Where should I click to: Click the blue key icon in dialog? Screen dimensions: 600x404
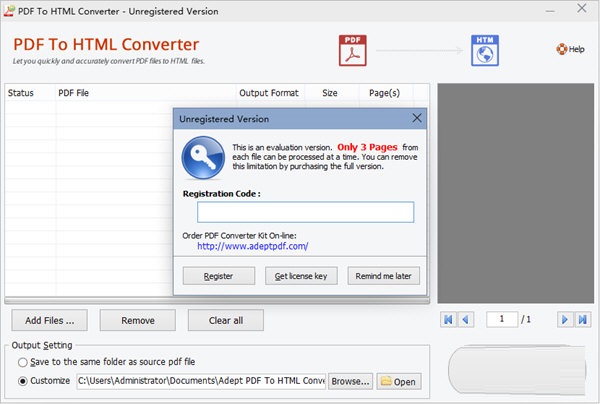tap(203, 158)
